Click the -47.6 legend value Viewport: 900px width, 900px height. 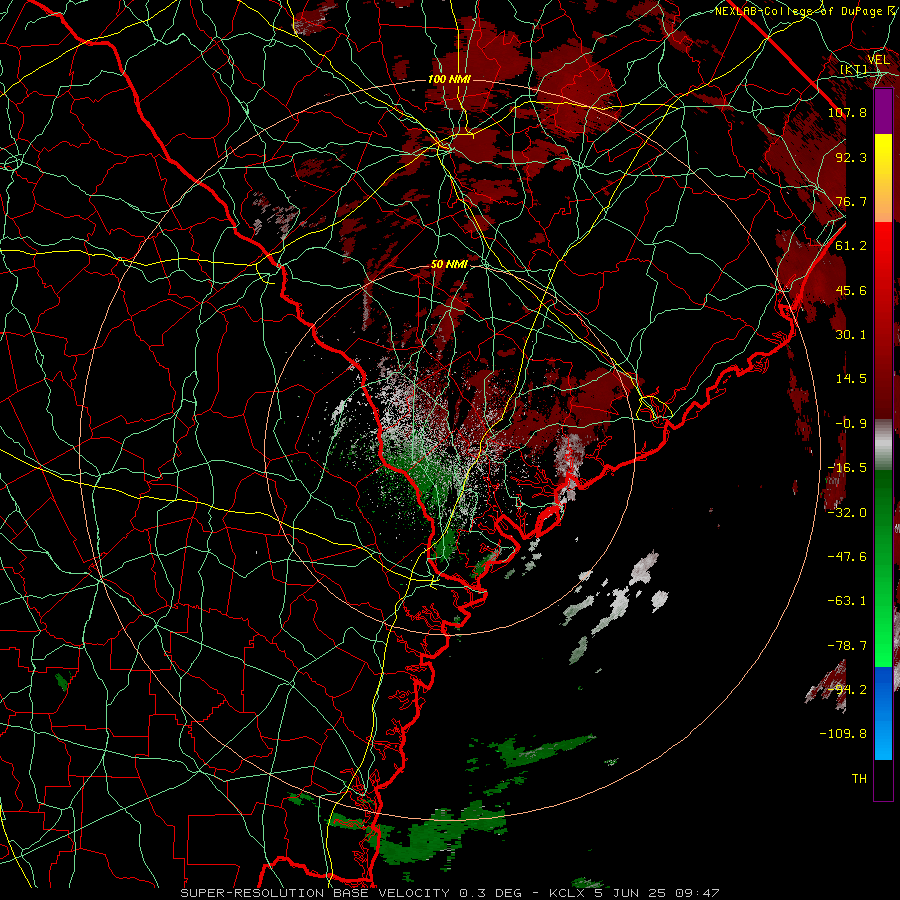tap(847, 557)
